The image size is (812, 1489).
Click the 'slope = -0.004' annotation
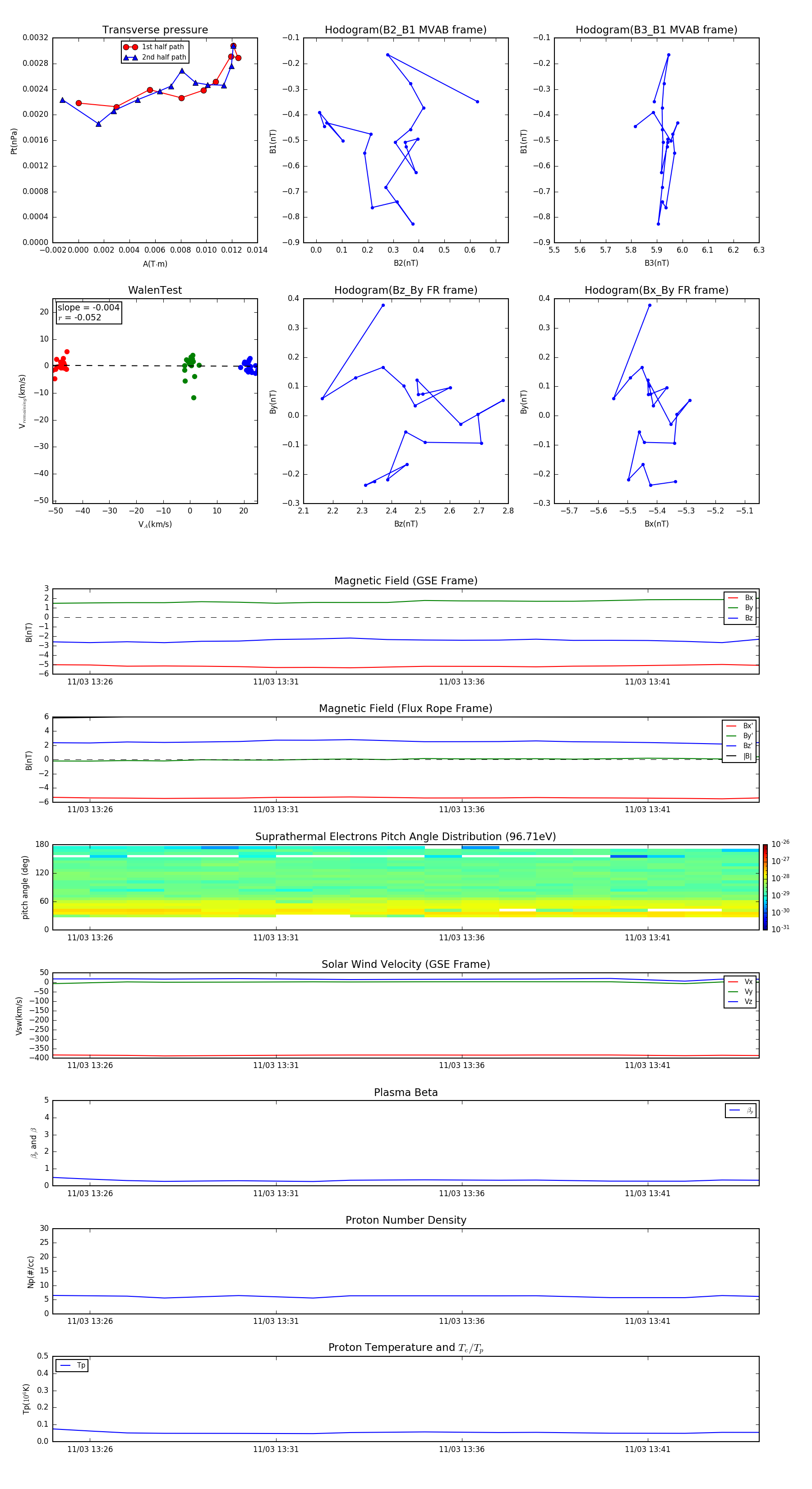(88, 308)
